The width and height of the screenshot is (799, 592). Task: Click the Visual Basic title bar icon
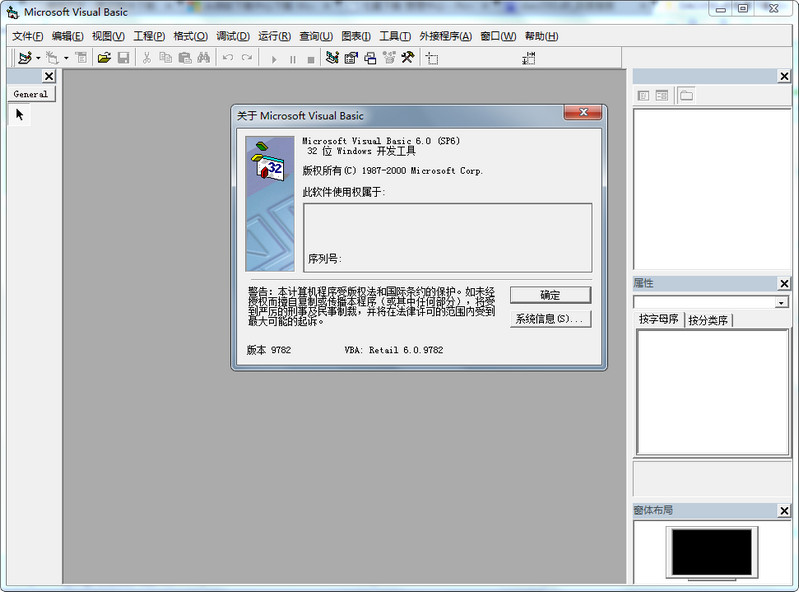click(13, 12)
